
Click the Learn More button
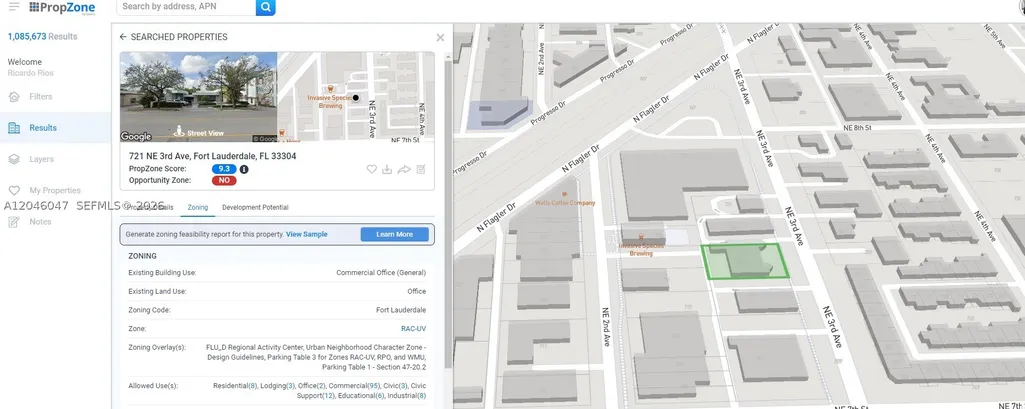(394, 235)
